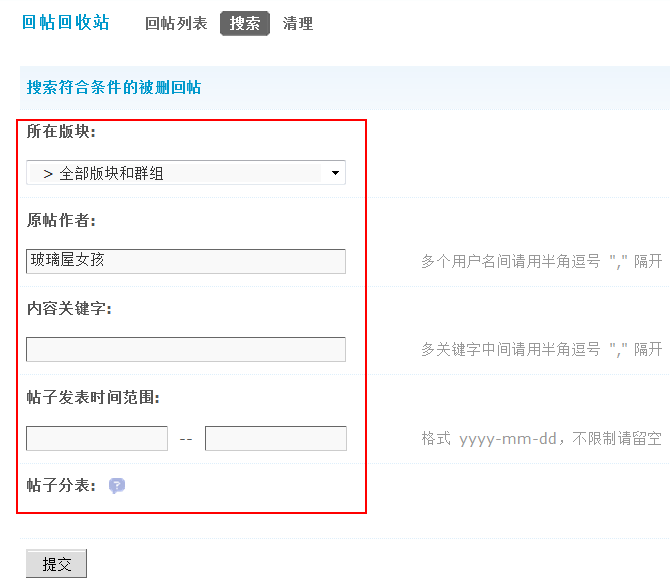Focus the start date input field
Screen dimensions: 670x581
pos(97,438)
